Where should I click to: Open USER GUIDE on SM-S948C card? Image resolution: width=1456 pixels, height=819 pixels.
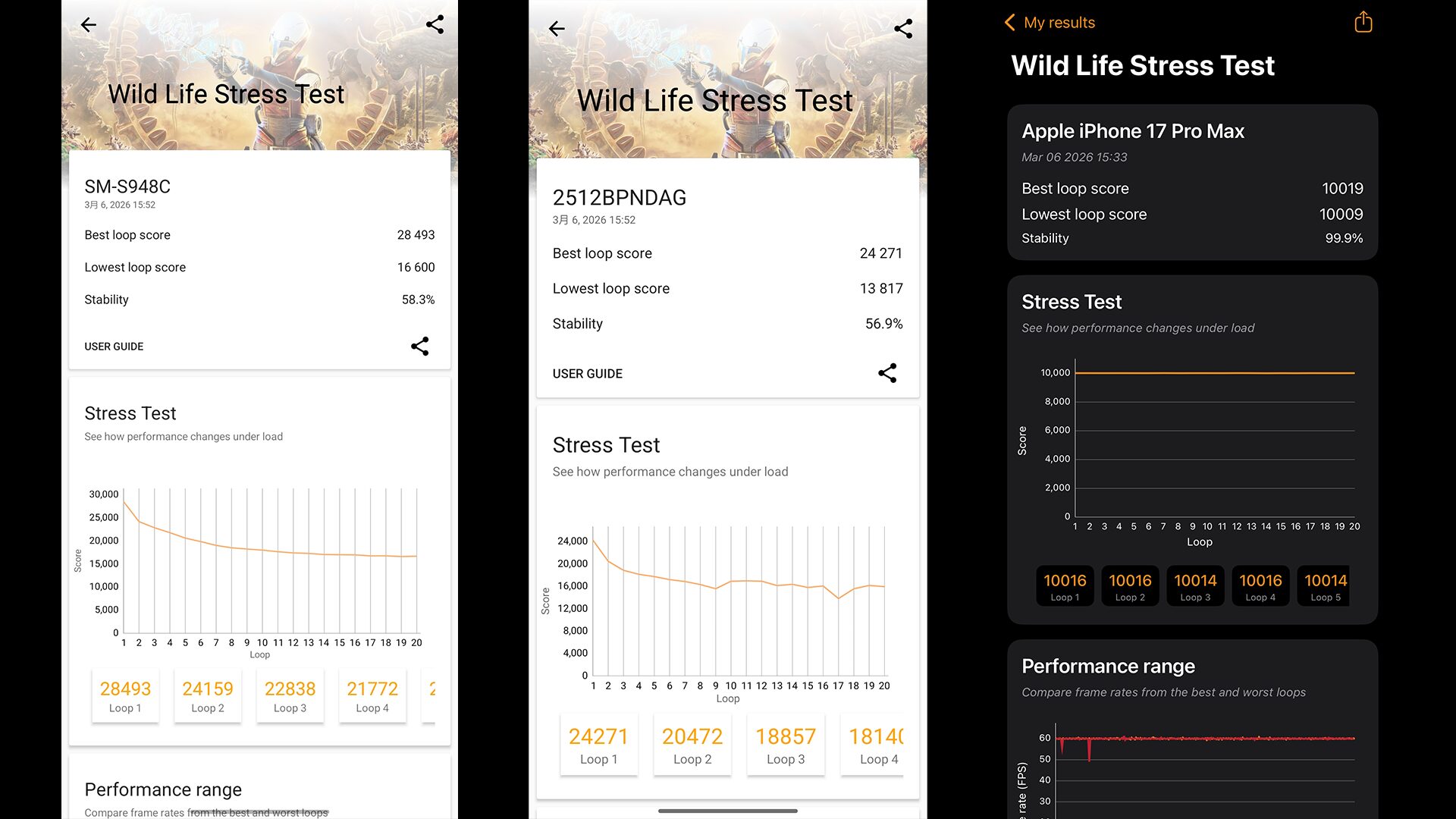[114, 347]
